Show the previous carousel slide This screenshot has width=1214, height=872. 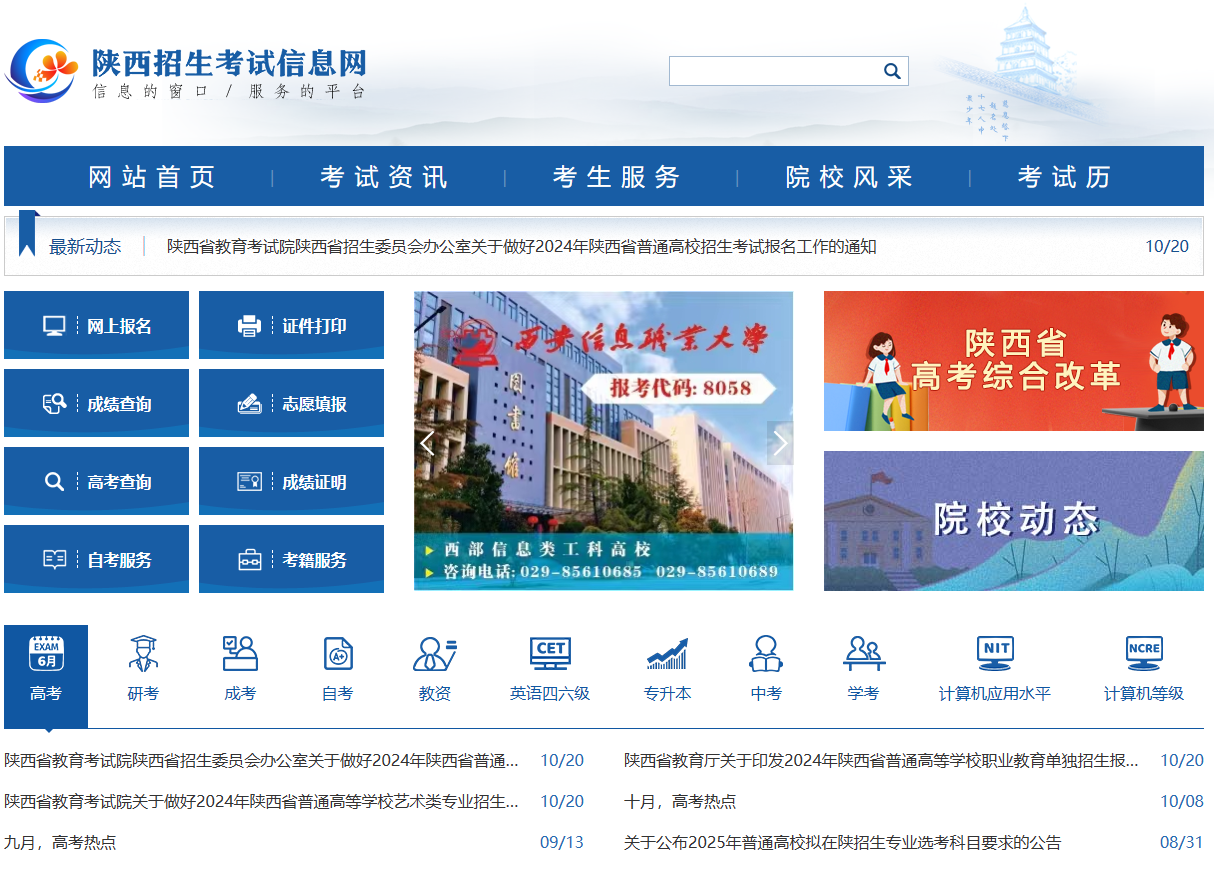(428, 443)
